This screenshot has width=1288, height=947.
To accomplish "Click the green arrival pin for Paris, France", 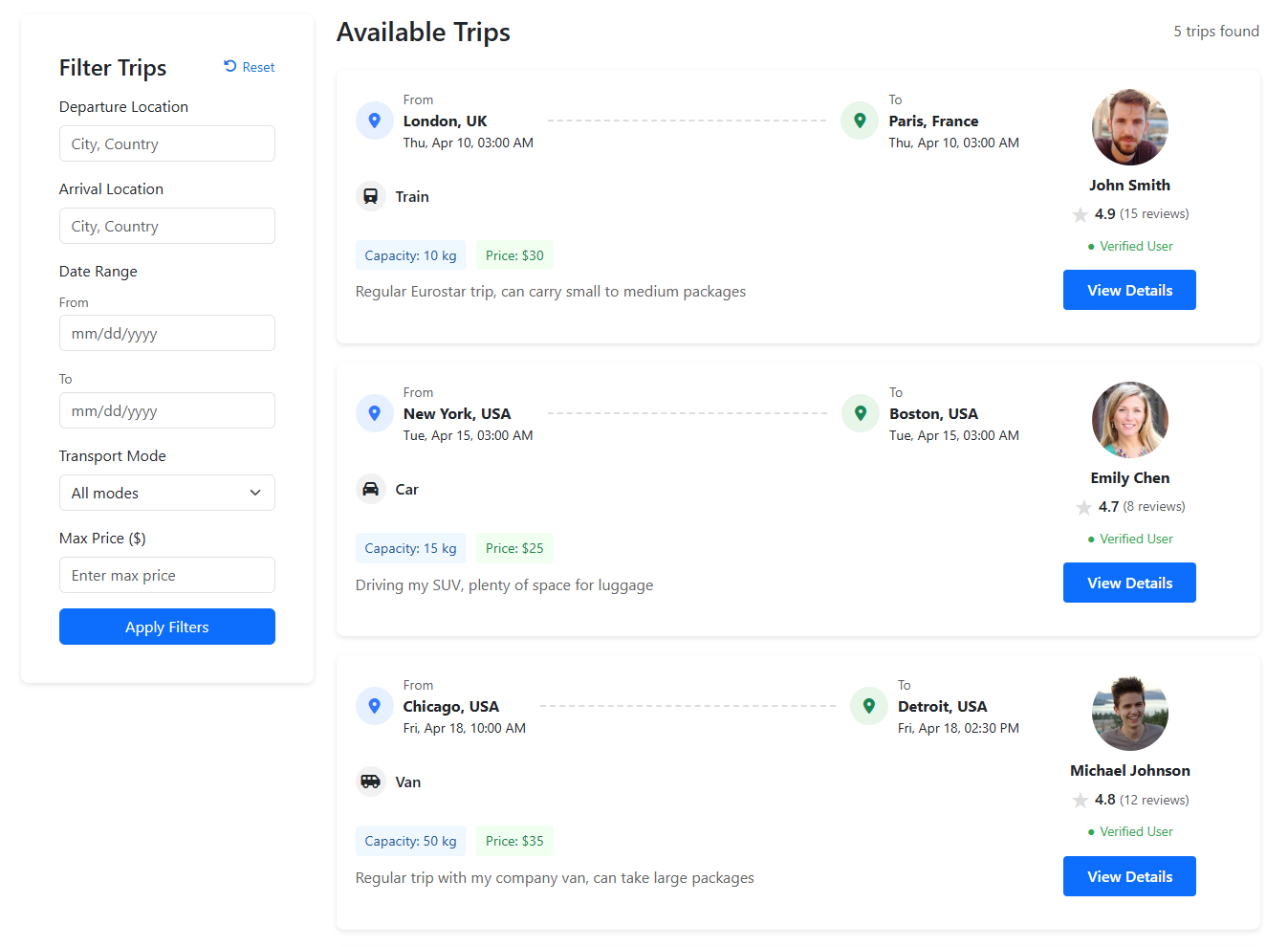I will tap(859, 120).
